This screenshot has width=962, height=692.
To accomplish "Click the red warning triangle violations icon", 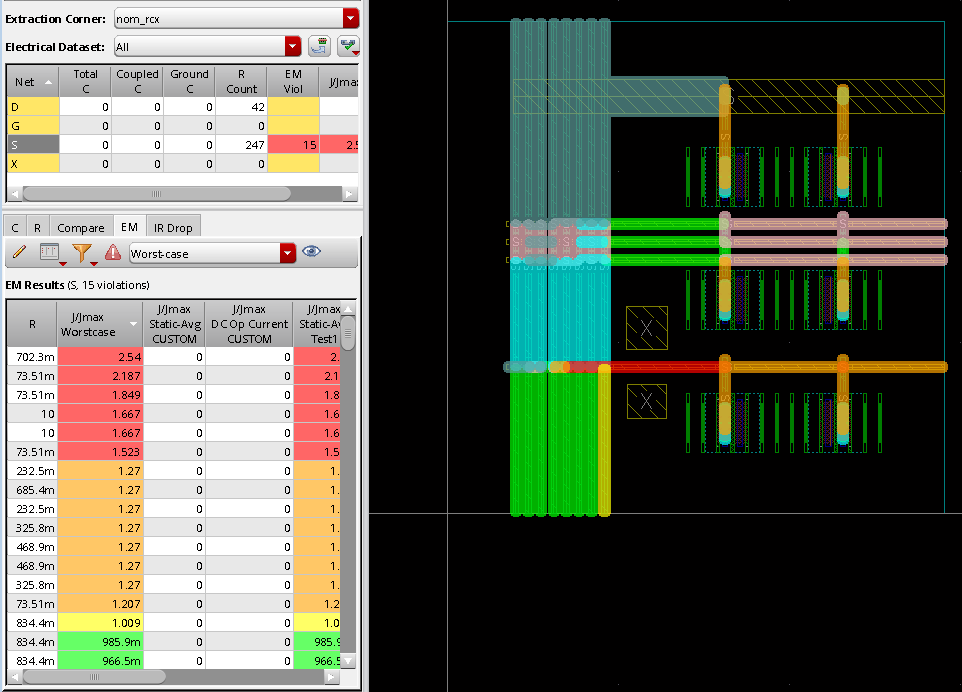I will click(x=113, y=254).
